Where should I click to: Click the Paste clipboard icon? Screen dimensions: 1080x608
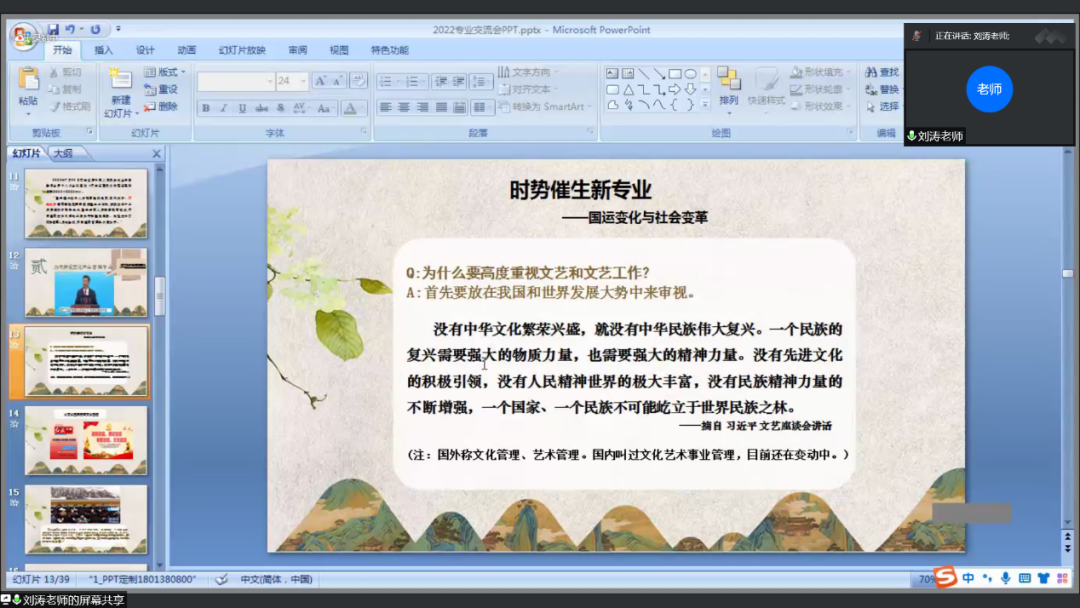[x=28, y=82]
